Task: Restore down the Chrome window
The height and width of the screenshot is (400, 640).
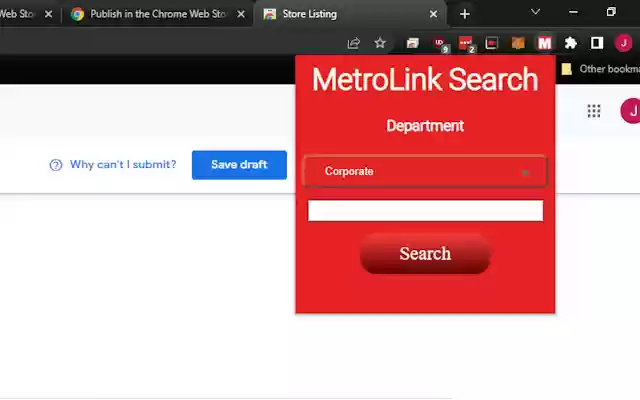Action: pyautogui.click(x=611, y=12)
